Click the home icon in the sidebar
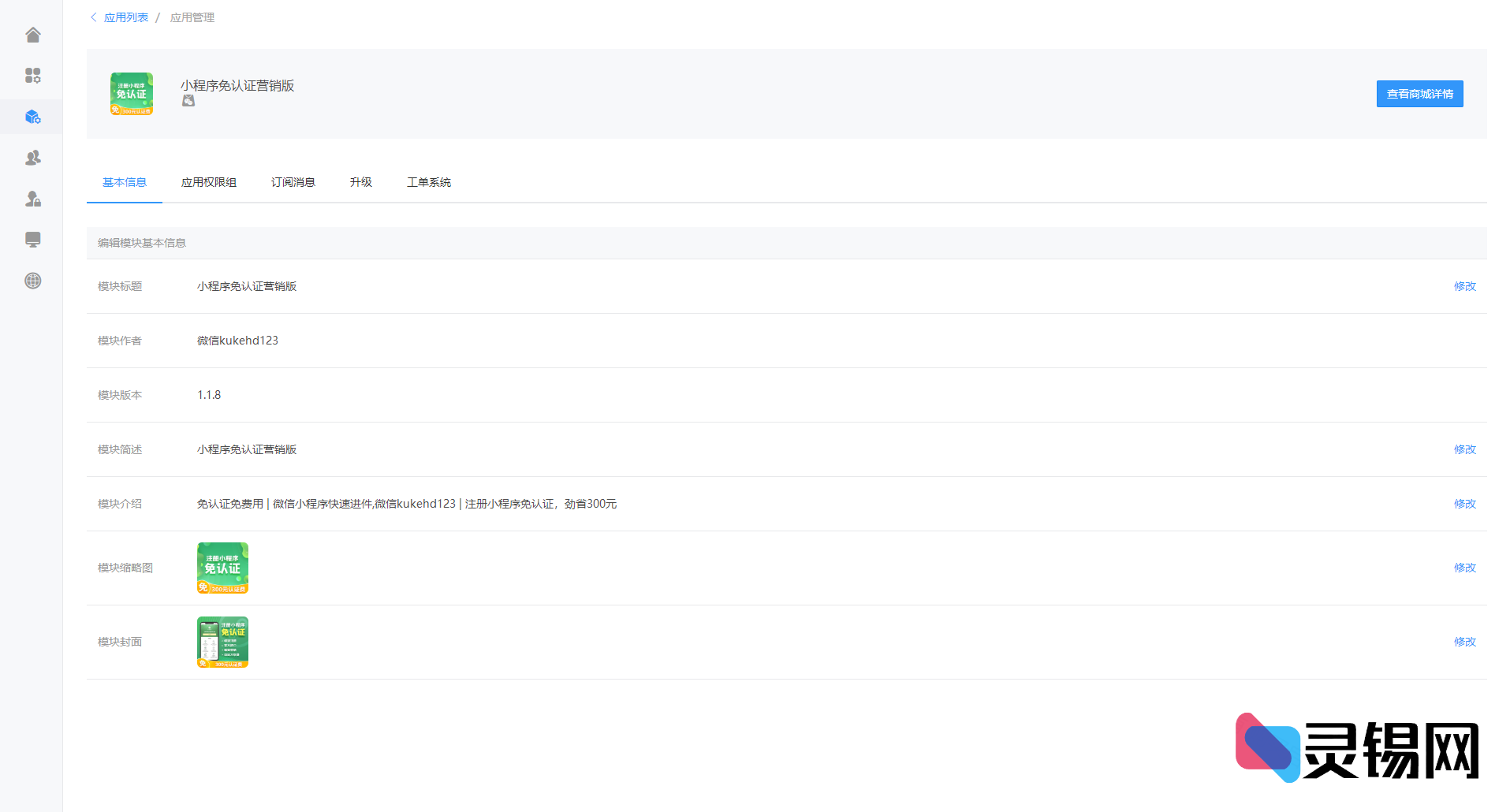1510x812 pixels. (32, 35)
